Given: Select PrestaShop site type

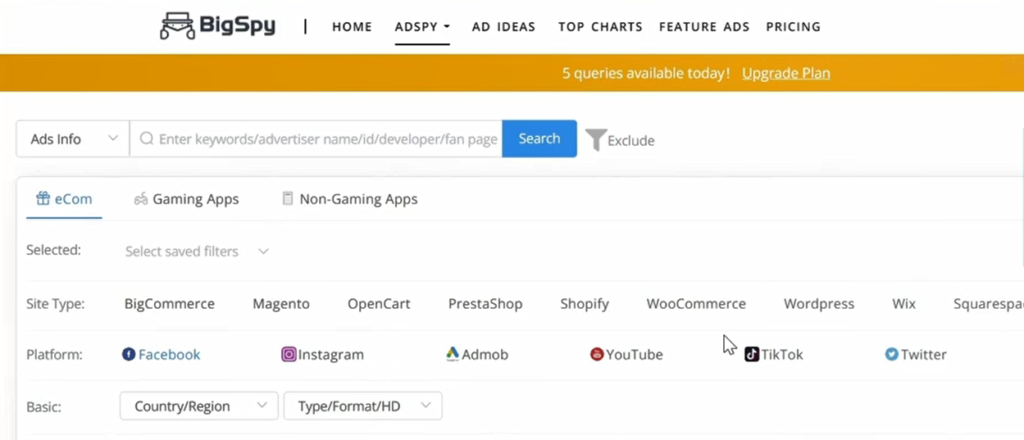Looking at the screenshot, I should click(485, 304).
